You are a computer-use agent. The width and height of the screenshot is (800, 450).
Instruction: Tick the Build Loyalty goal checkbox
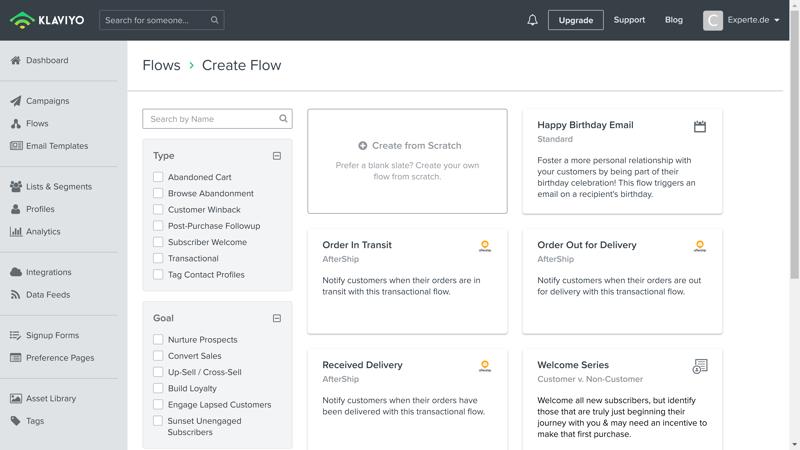click(x=158, y=388)
